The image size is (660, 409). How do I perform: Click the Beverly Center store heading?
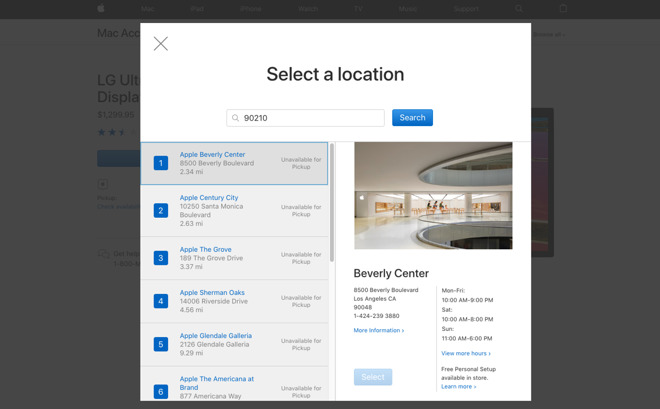[391, 274]
